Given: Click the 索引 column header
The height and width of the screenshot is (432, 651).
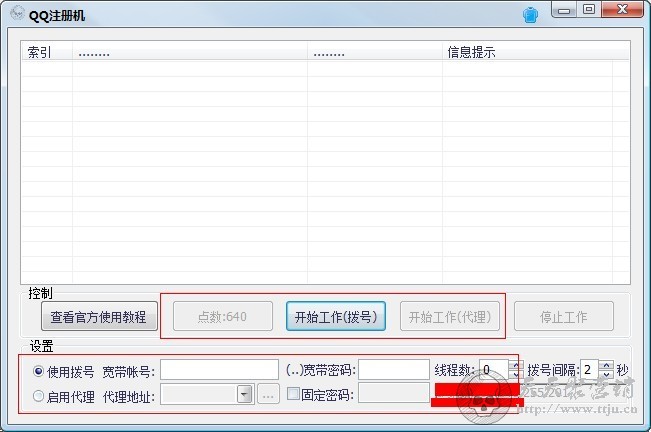Looking at the screenshot, I should coord(47,52).
